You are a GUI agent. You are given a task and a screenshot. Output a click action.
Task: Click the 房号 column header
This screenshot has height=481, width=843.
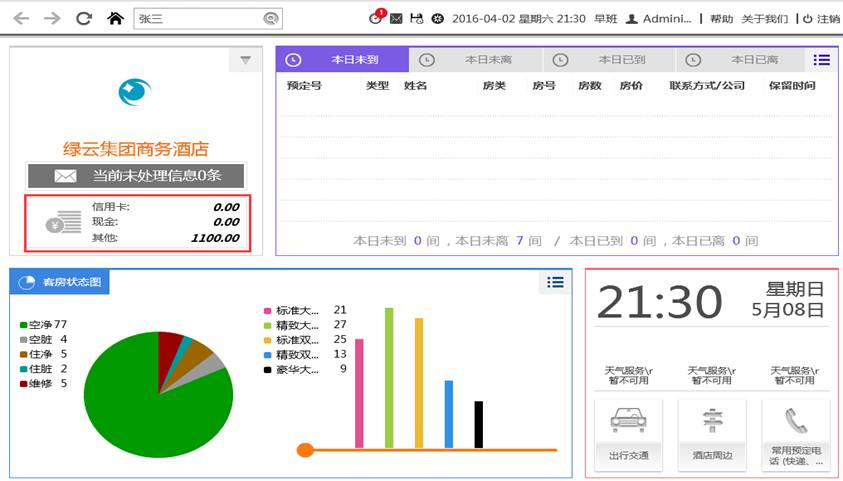pyautogui.click(x=544, y=85)
